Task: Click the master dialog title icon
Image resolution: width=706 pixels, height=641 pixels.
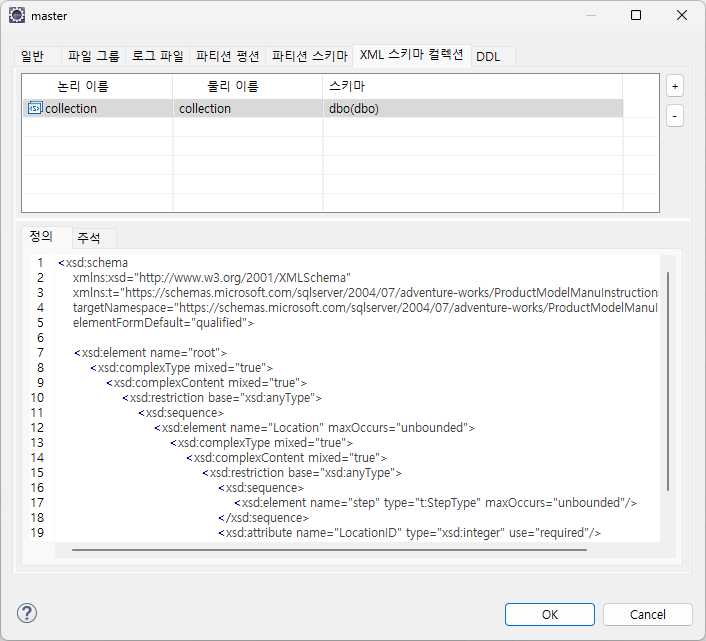Action: tap(17, 16)
